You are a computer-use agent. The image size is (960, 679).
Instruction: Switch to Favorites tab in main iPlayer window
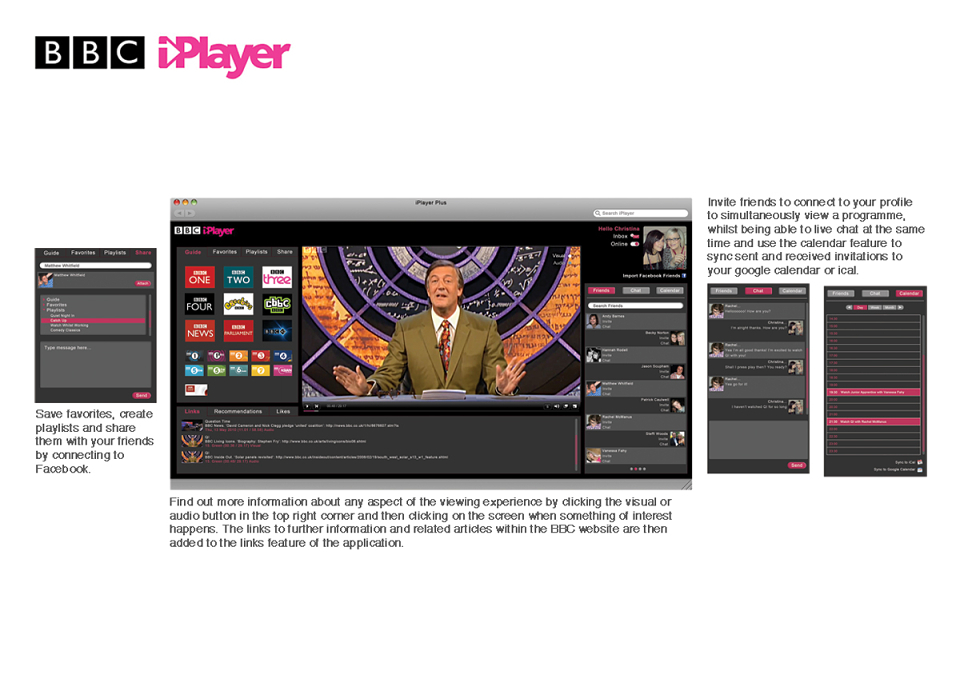tap(225, 252)
